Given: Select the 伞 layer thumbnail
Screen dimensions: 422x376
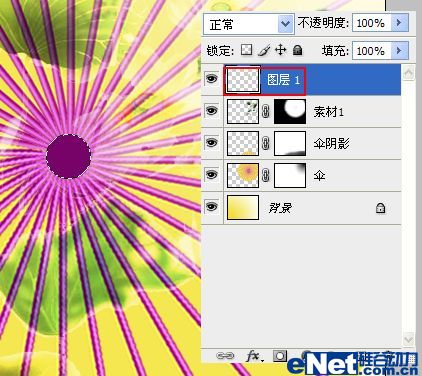Looking at the screenshot, I should [x=243, y=175].
